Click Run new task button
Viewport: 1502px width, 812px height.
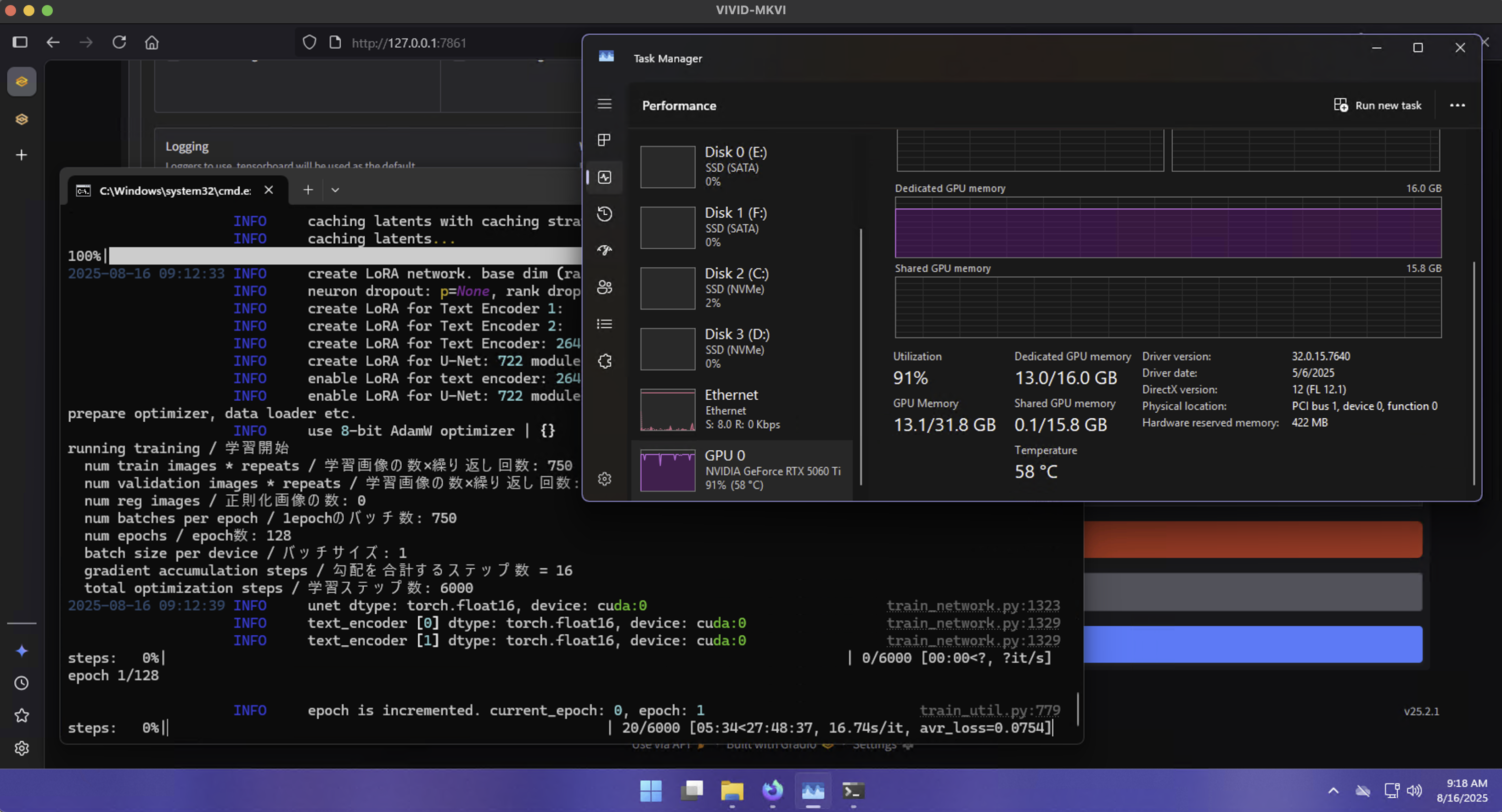1378,106
